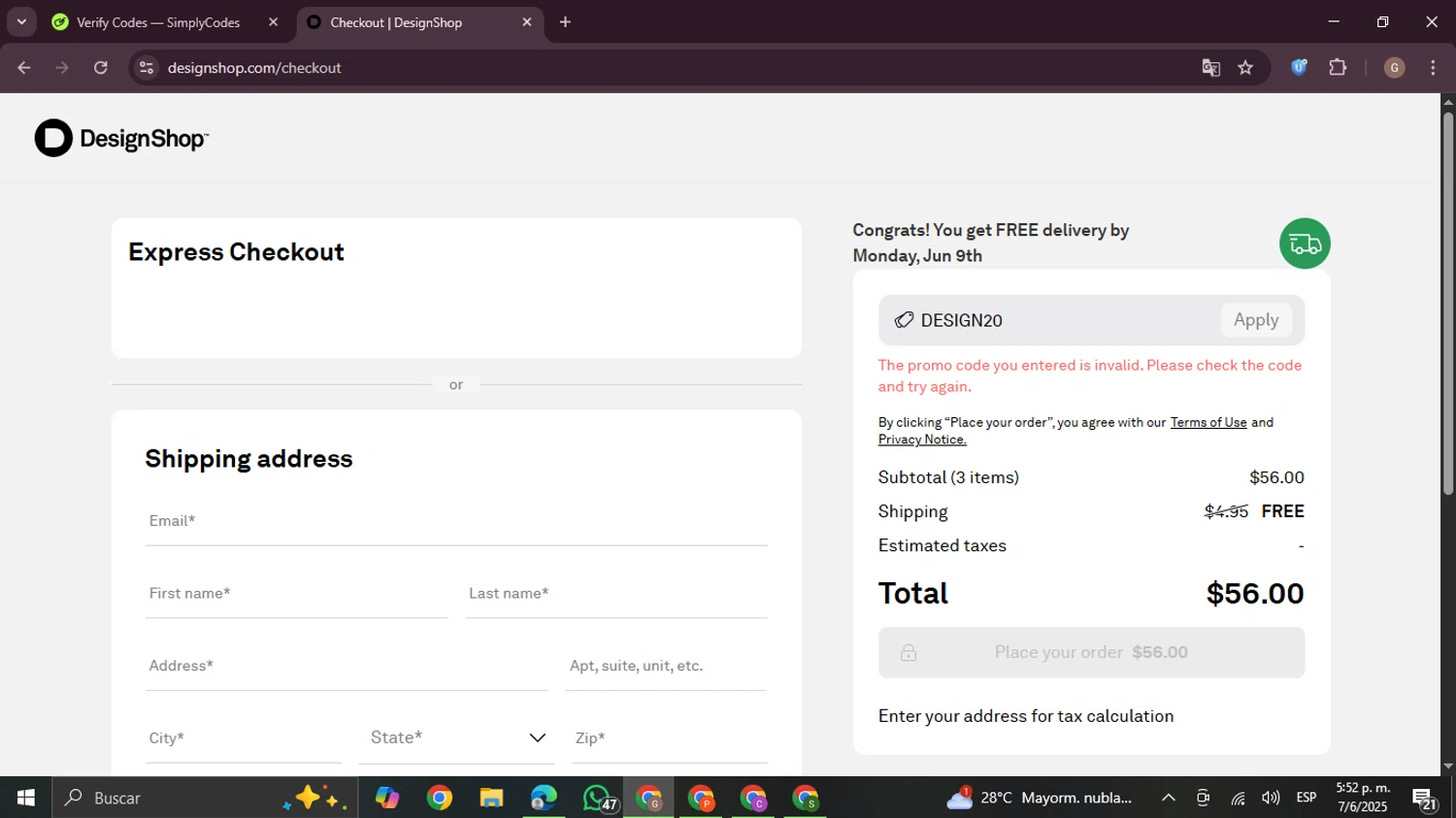Go back to the previous page
The image size is (1456, 818).
[24, 68]
